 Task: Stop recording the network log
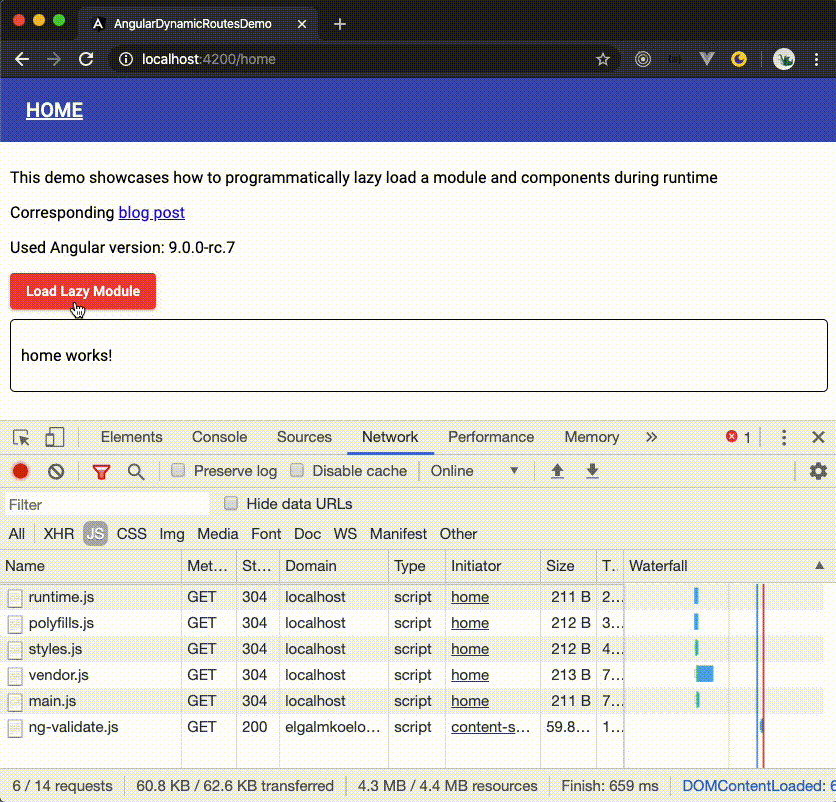point(20,471)
